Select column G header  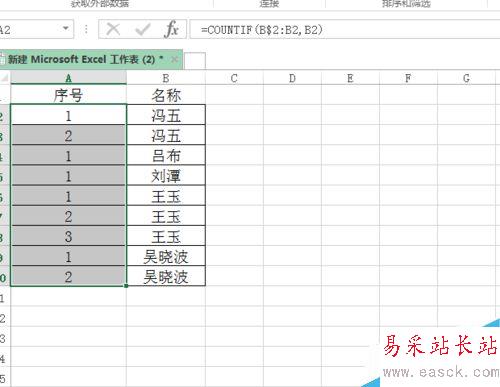click(x=466, y=78)
